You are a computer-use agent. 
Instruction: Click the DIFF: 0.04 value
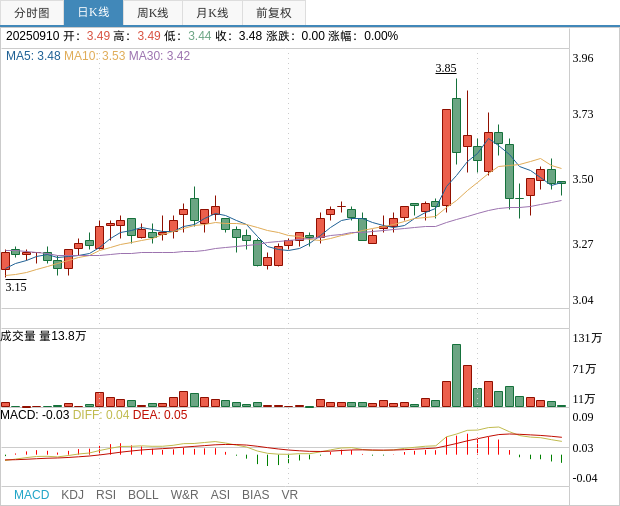pos(101,415)
